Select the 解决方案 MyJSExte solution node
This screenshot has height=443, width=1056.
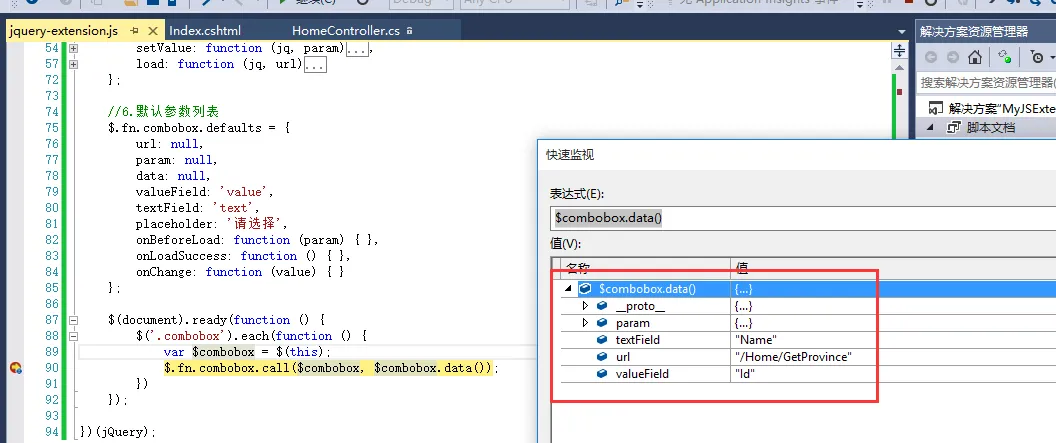pos(1001,108)
